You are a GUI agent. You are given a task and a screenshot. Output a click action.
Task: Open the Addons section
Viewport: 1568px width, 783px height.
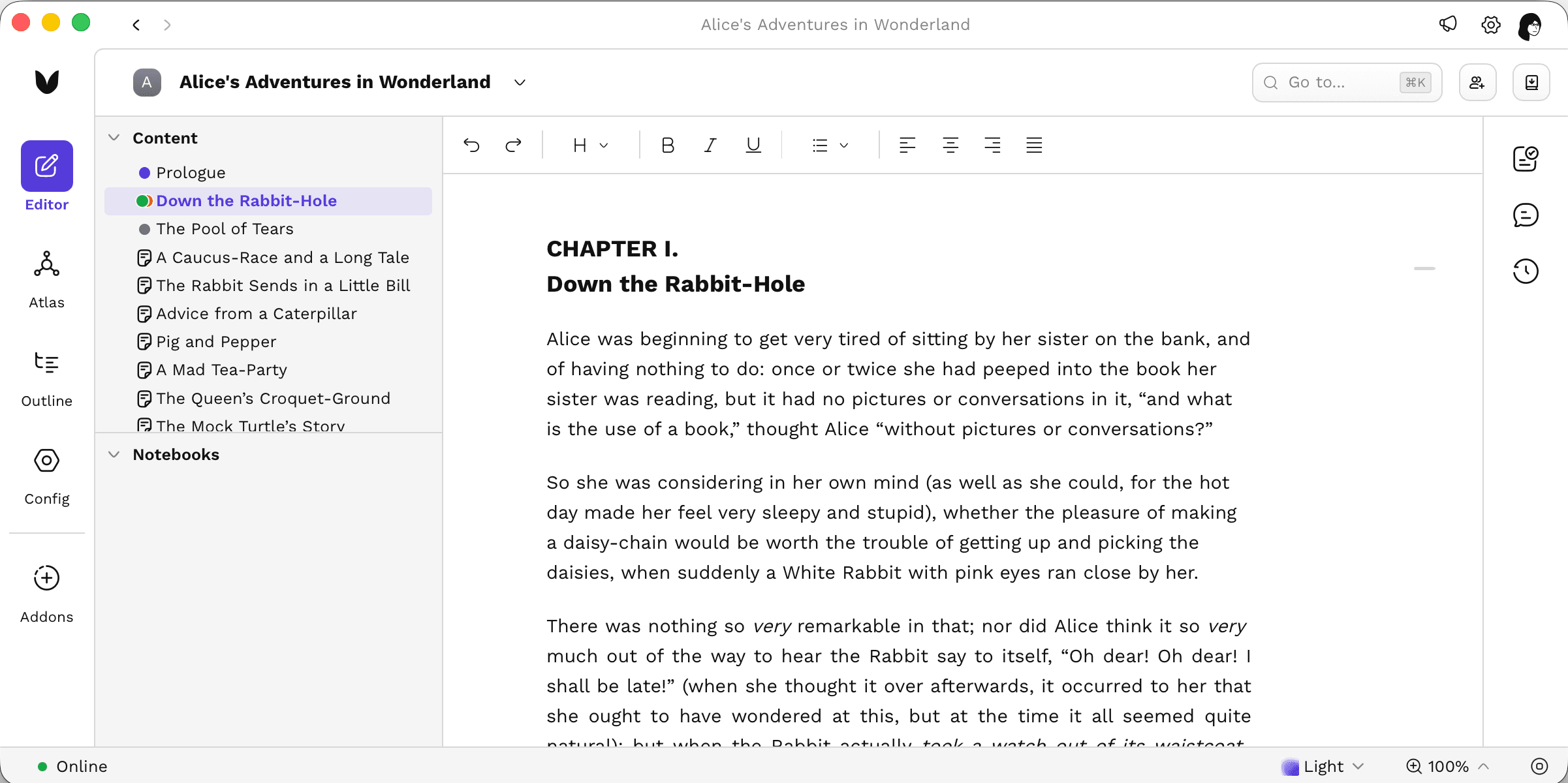pyautogui.click(x=47, y=594)
